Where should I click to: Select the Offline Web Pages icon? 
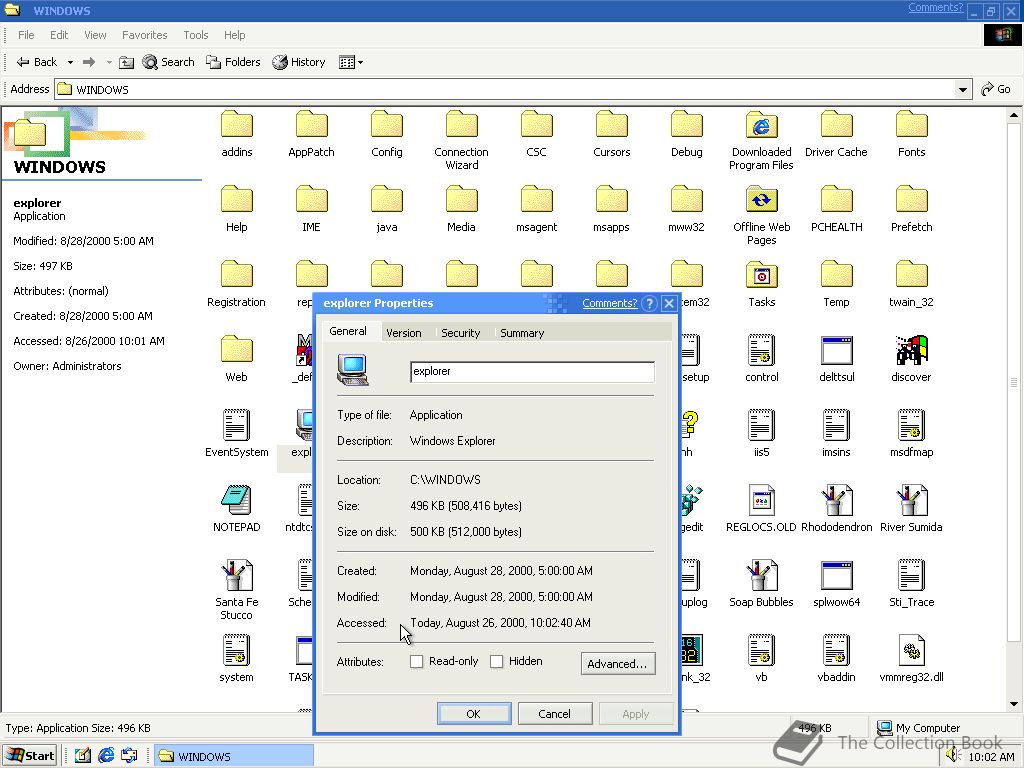coord(761,199)
